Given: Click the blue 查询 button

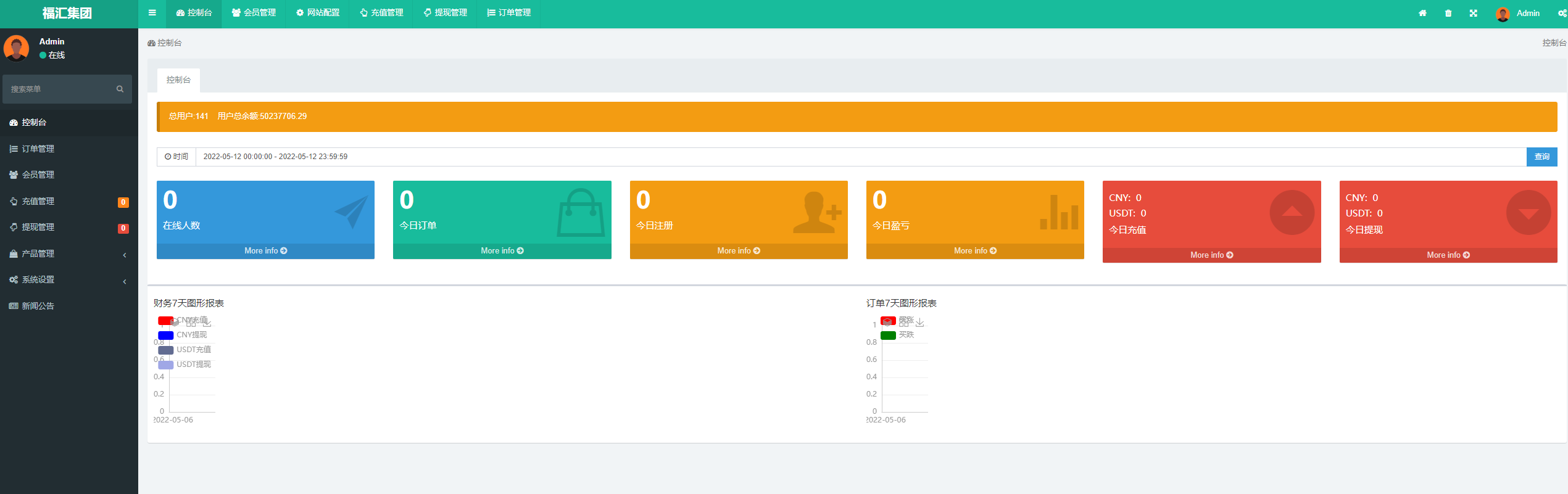Looking at the screenshot, I should tap(1541, 157).
